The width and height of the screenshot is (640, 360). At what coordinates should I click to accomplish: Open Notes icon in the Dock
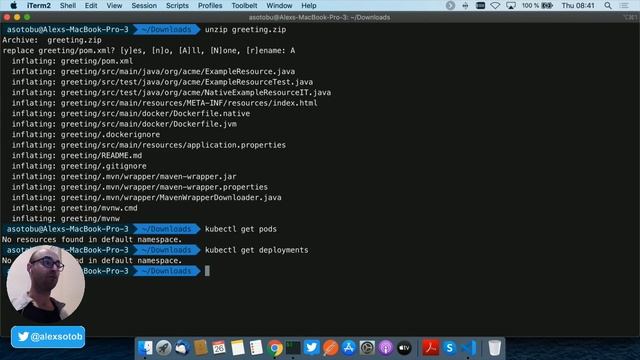tap(238, 348)
